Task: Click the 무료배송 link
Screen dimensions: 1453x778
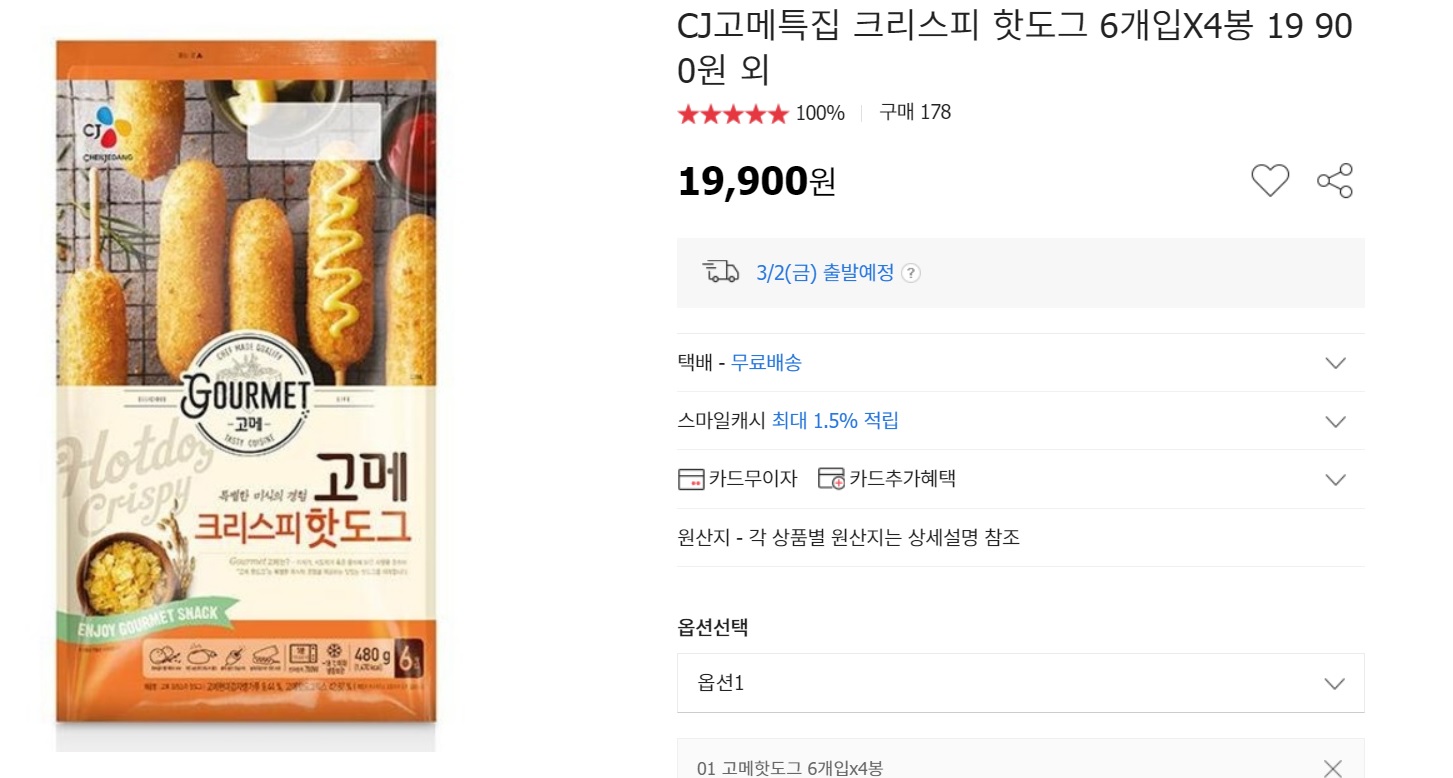Action: [766, 363]
